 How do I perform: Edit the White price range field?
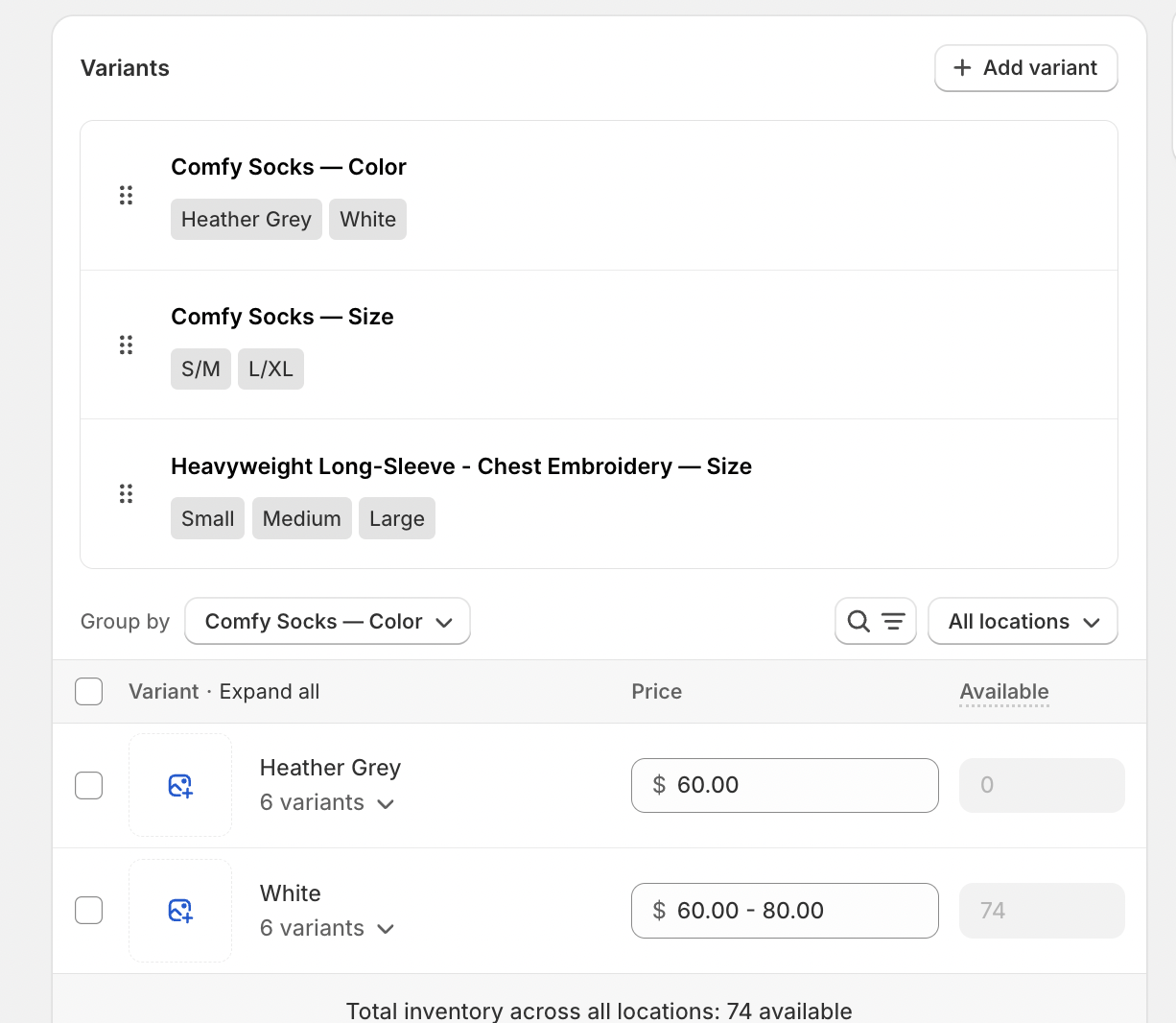(x=785, y=911)
